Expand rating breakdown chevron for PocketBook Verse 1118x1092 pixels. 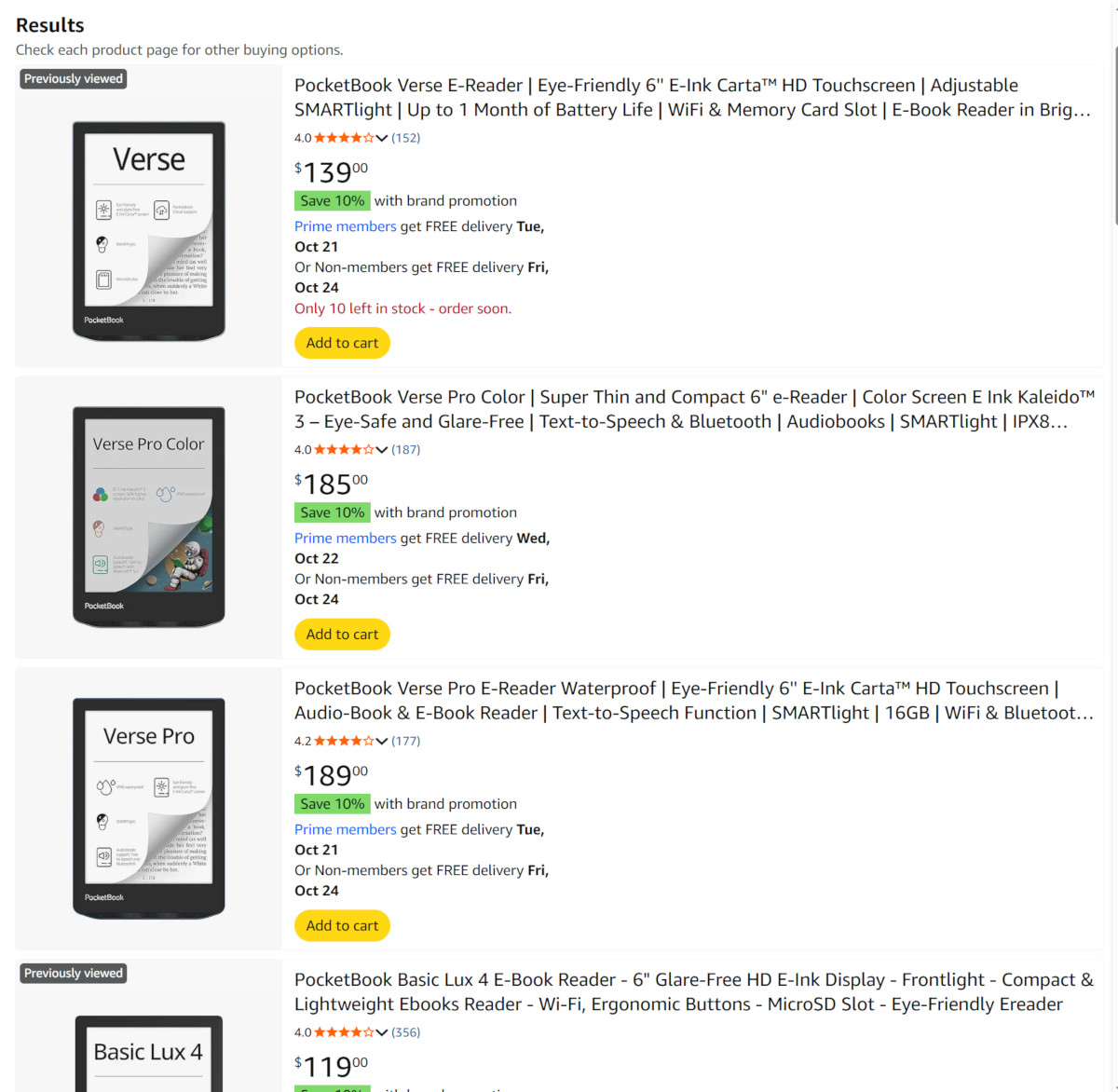coord(382,138)
